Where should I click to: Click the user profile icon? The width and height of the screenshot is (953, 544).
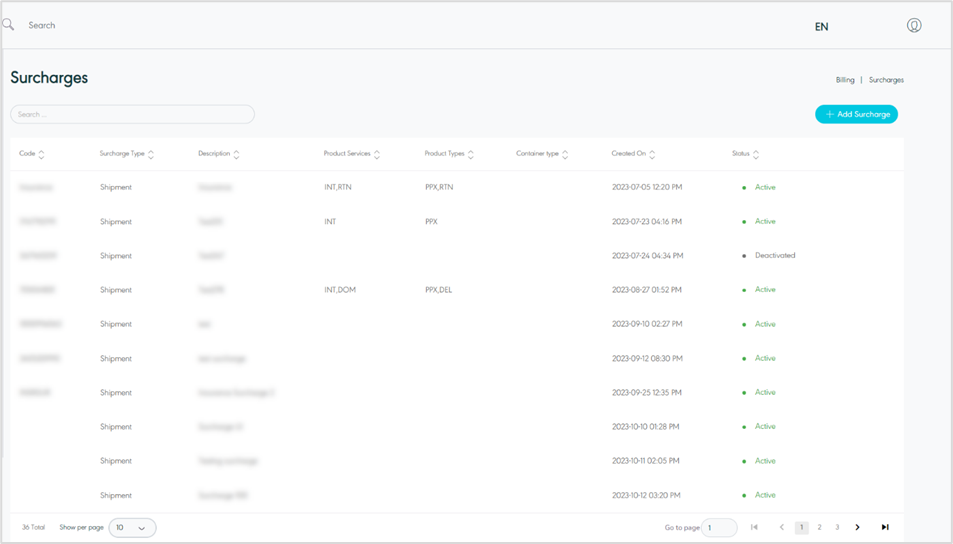(x=913, y=26)
